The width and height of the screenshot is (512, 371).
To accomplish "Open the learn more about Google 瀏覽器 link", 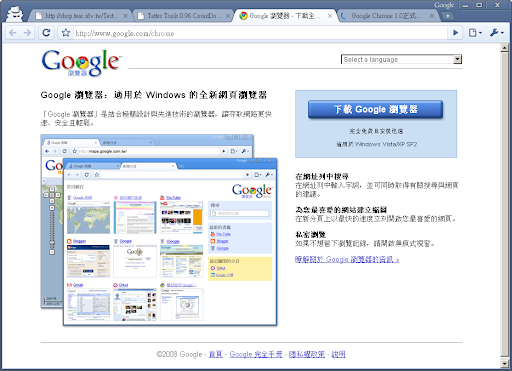I will pos(347,259).
